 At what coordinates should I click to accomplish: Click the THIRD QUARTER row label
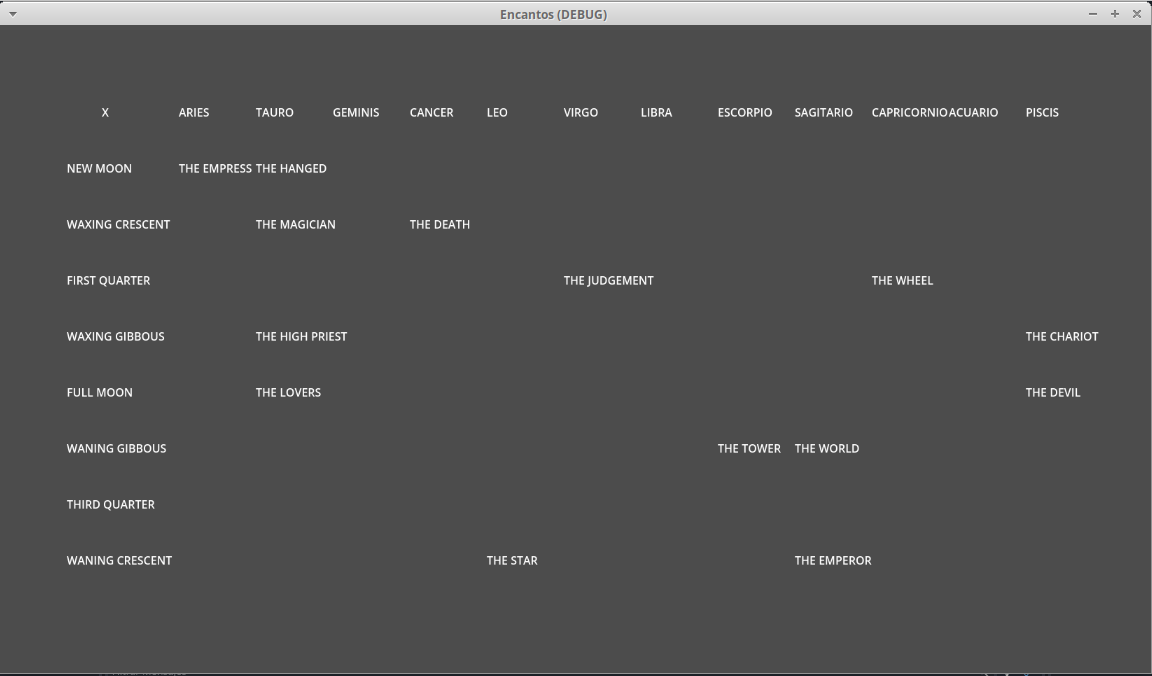pos(111,504)
